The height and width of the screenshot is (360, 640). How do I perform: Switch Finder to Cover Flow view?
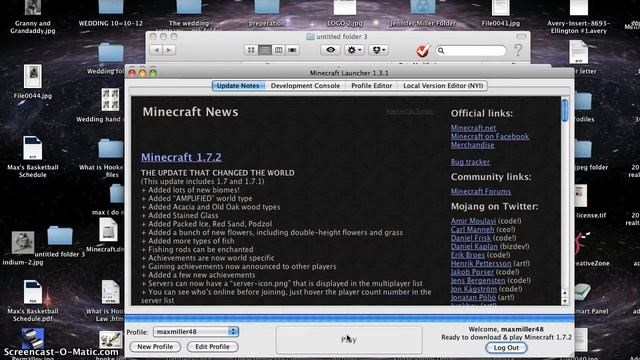[x=292, y=50]
